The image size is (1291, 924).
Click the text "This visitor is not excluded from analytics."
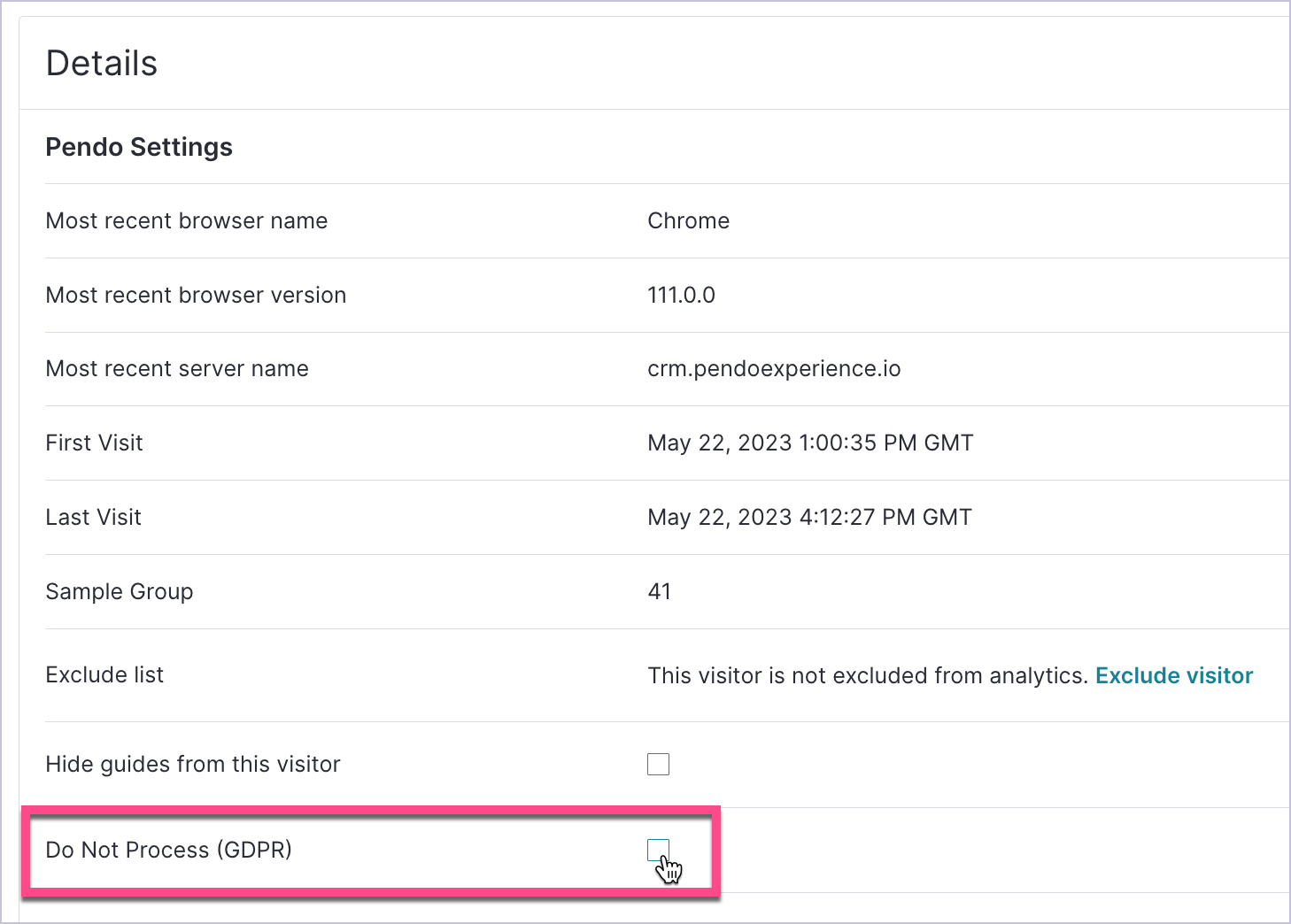pyautogui.click(x=867, y=675)
